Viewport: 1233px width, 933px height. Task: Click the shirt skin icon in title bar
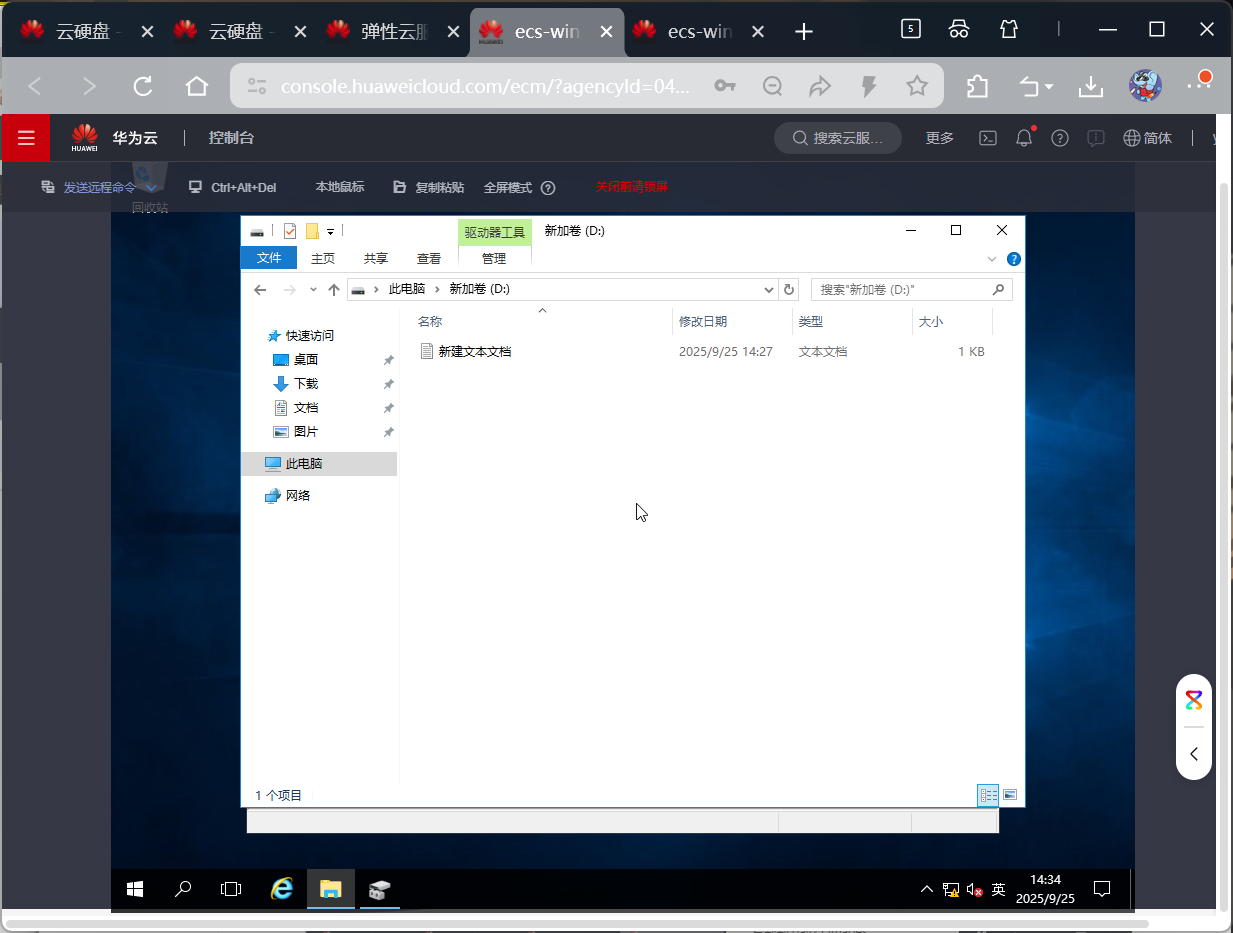[x=1009, y=29]
